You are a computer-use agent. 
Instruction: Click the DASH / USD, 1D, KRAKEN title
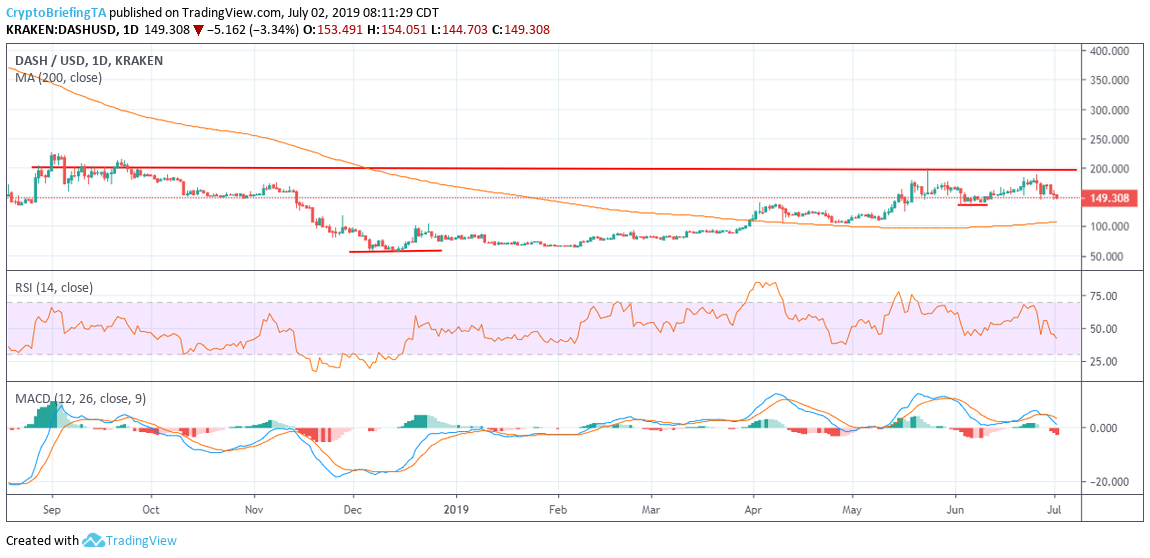pyautogui.click(x=89, y=61)
